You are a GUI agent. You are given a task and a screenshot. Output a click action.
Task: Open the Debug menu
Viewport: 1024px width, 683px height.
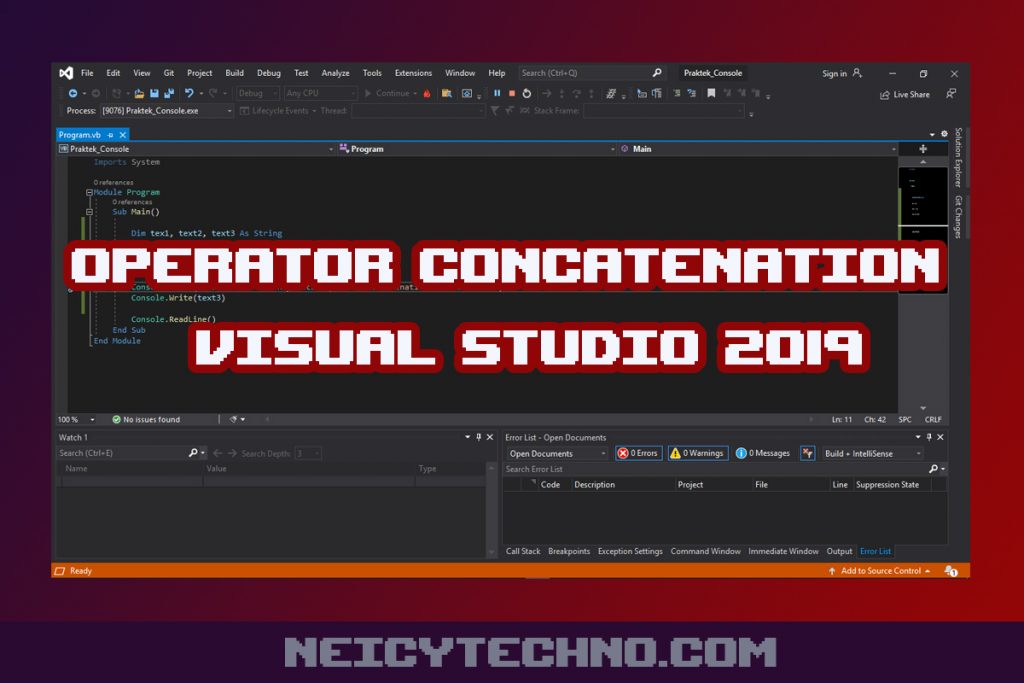pyautogui.click(x=268, y=72)
